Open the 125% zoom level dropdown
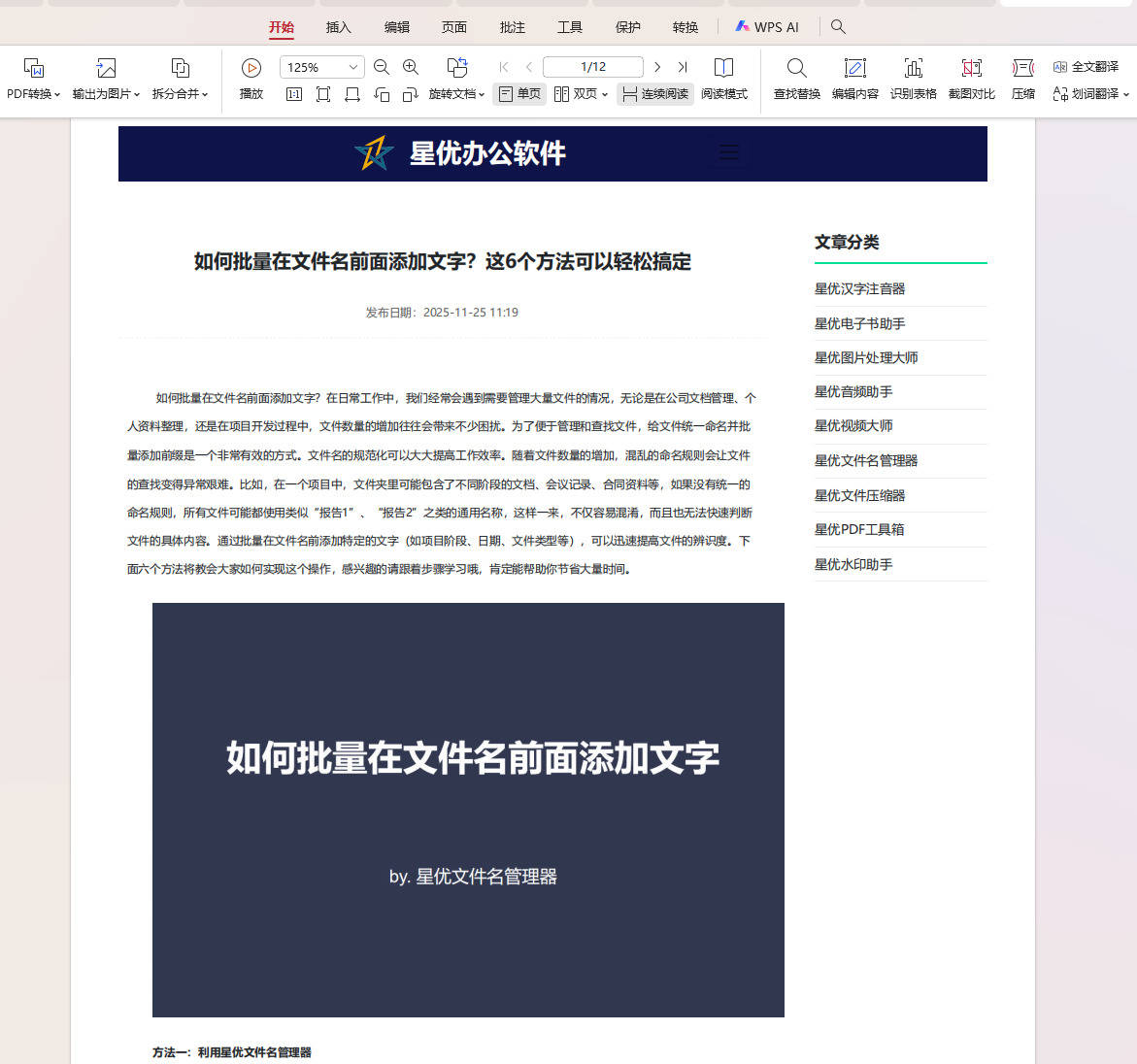The height and width of the screenshot is (1064, 1137). click(353, 67)
